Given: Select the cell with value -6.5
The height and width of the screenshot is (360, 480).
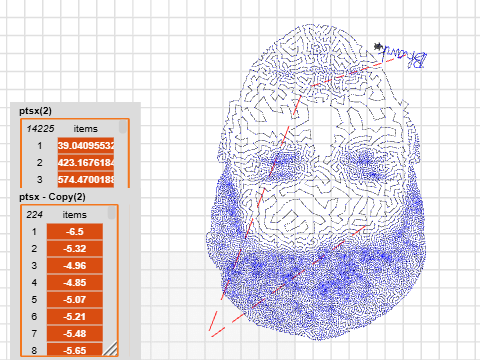Looking at the screenshot, I should tap(75, 232).
